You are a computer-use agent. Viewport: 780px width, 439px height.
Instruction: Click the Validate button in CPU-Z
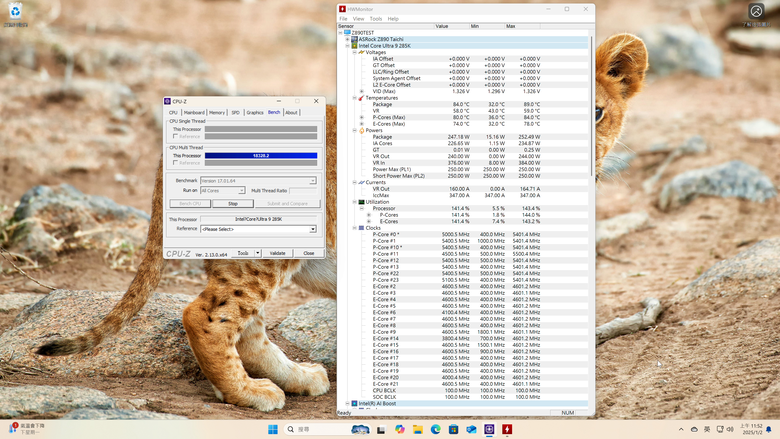[277, 253]
